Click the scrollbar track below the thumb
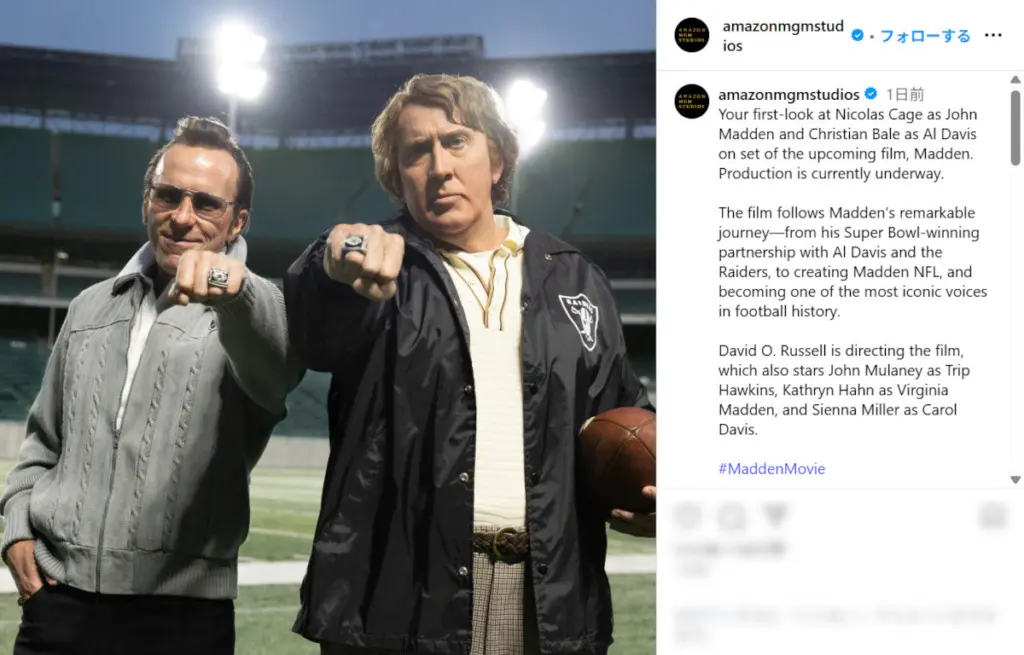This screenshot has width=1024, height=655. (x=1015, y=320)
